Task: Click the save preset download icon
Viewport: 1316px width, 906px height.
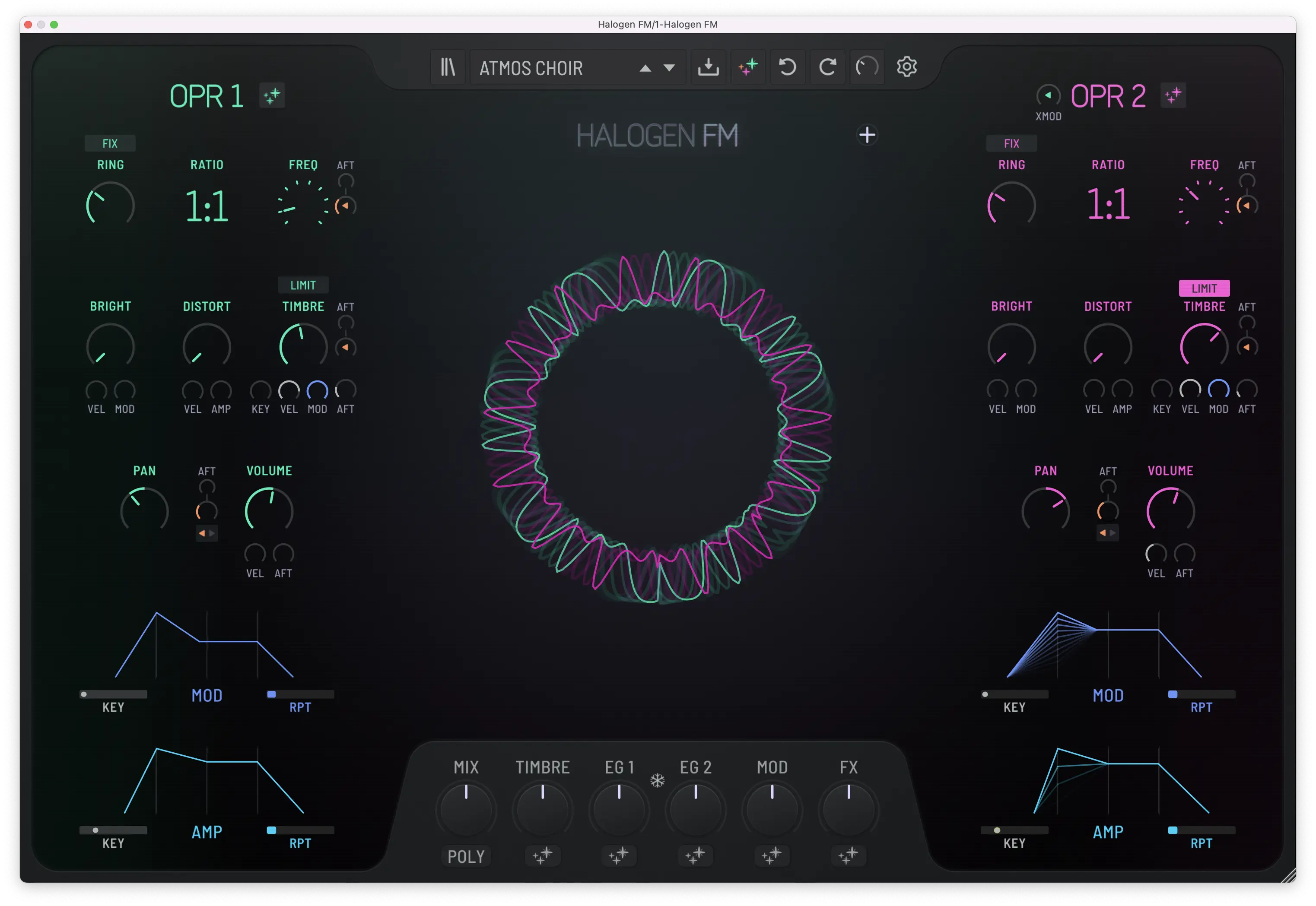Action: (708, 67)
